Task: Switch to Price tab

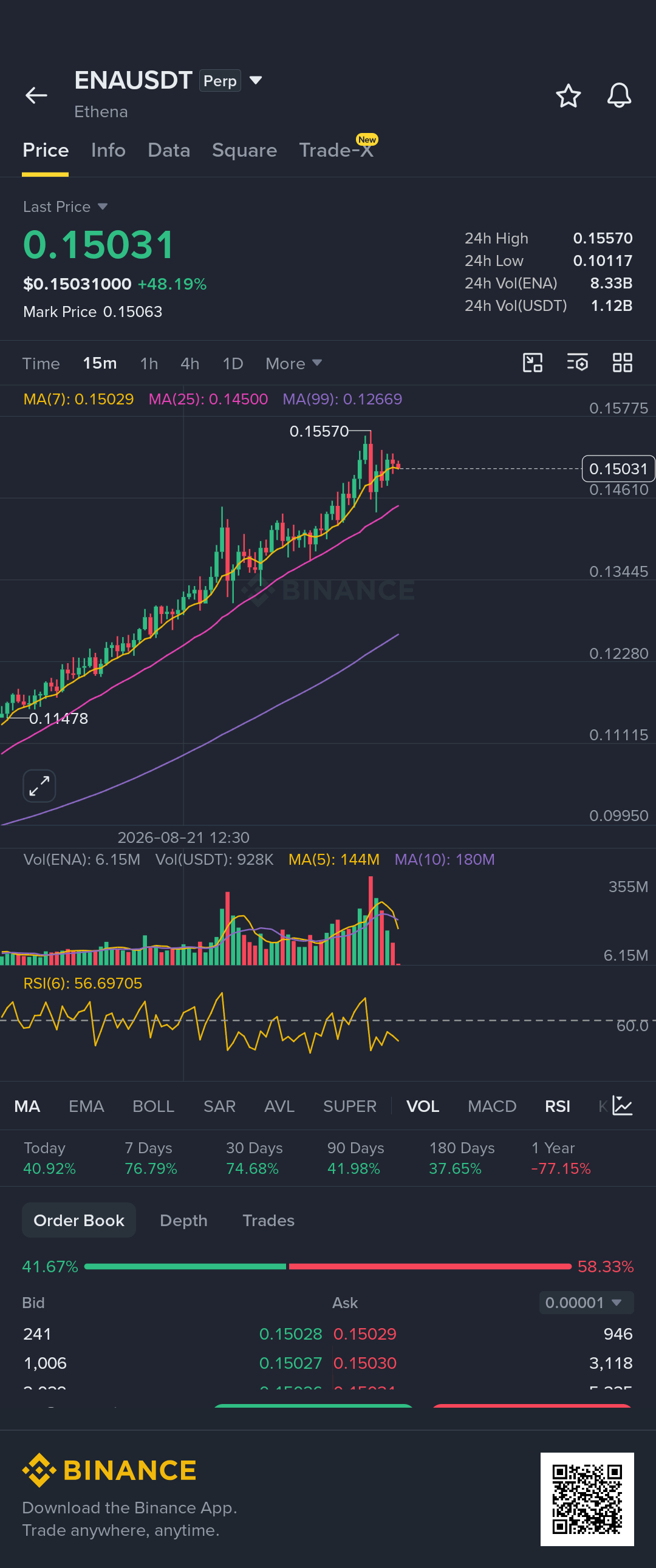Action: click(x=46, y=151)
